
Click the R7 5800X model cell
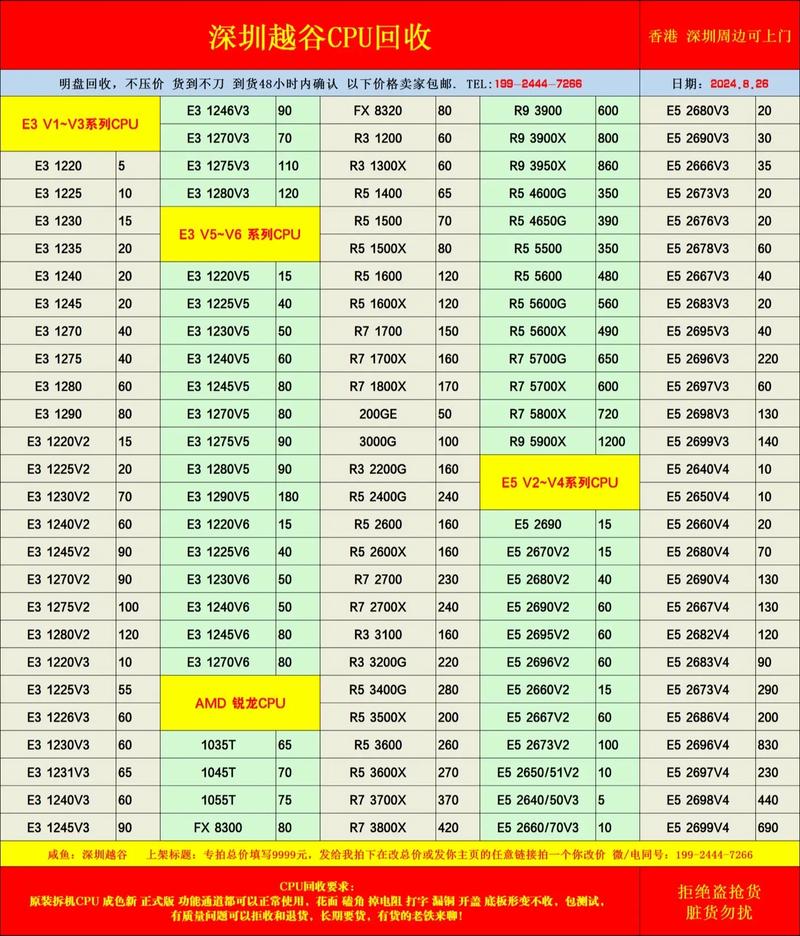538,414
